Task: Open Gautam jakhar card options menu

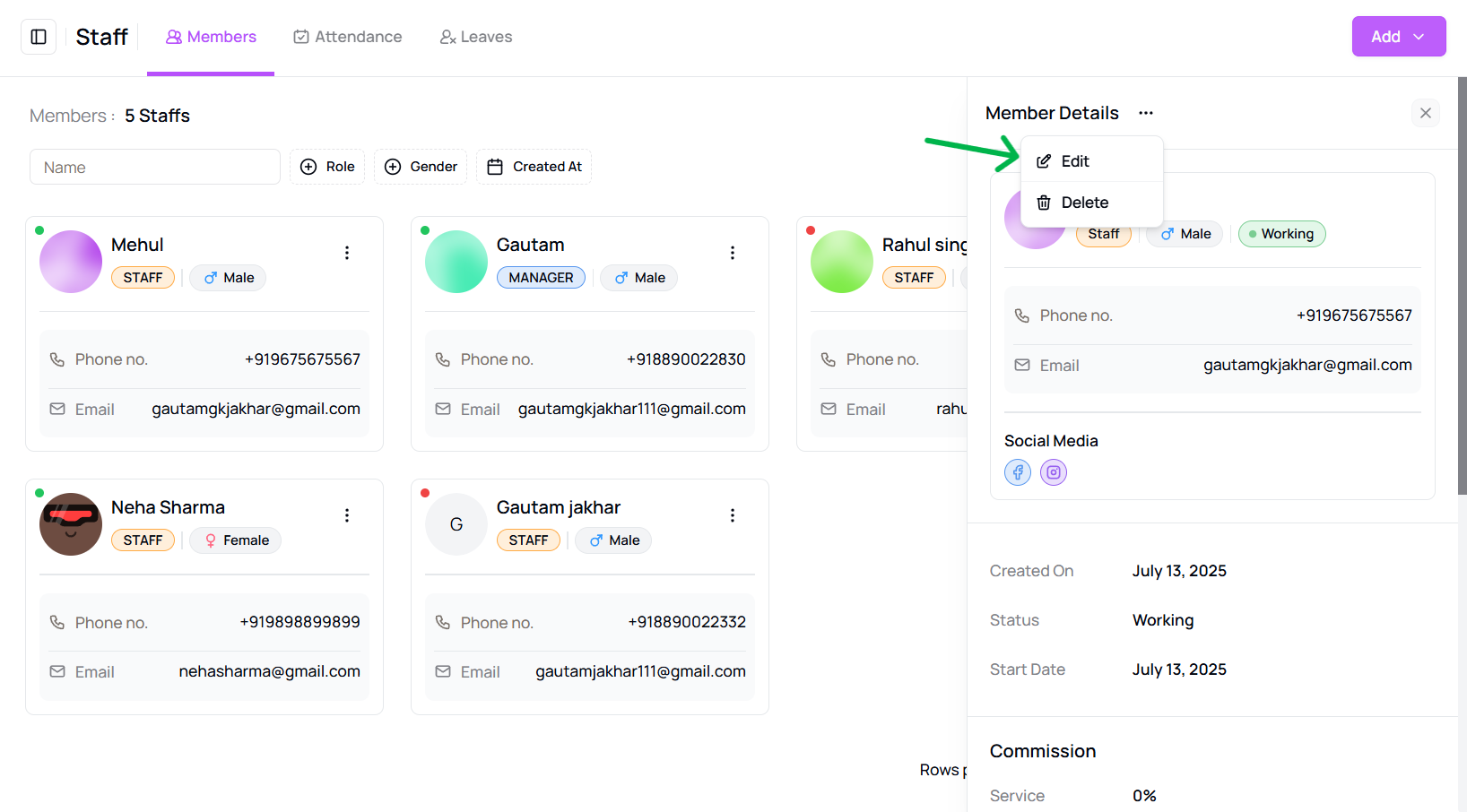Action: [732, 515]
